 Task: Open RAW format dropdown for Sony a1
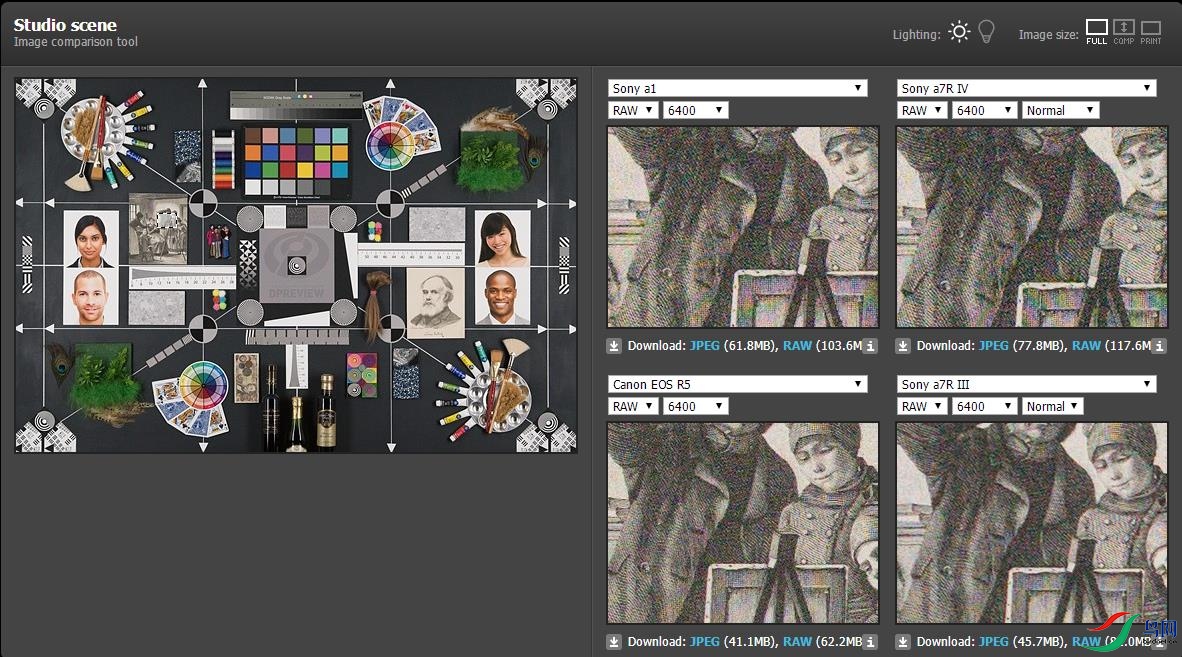[x=633, y=110]
